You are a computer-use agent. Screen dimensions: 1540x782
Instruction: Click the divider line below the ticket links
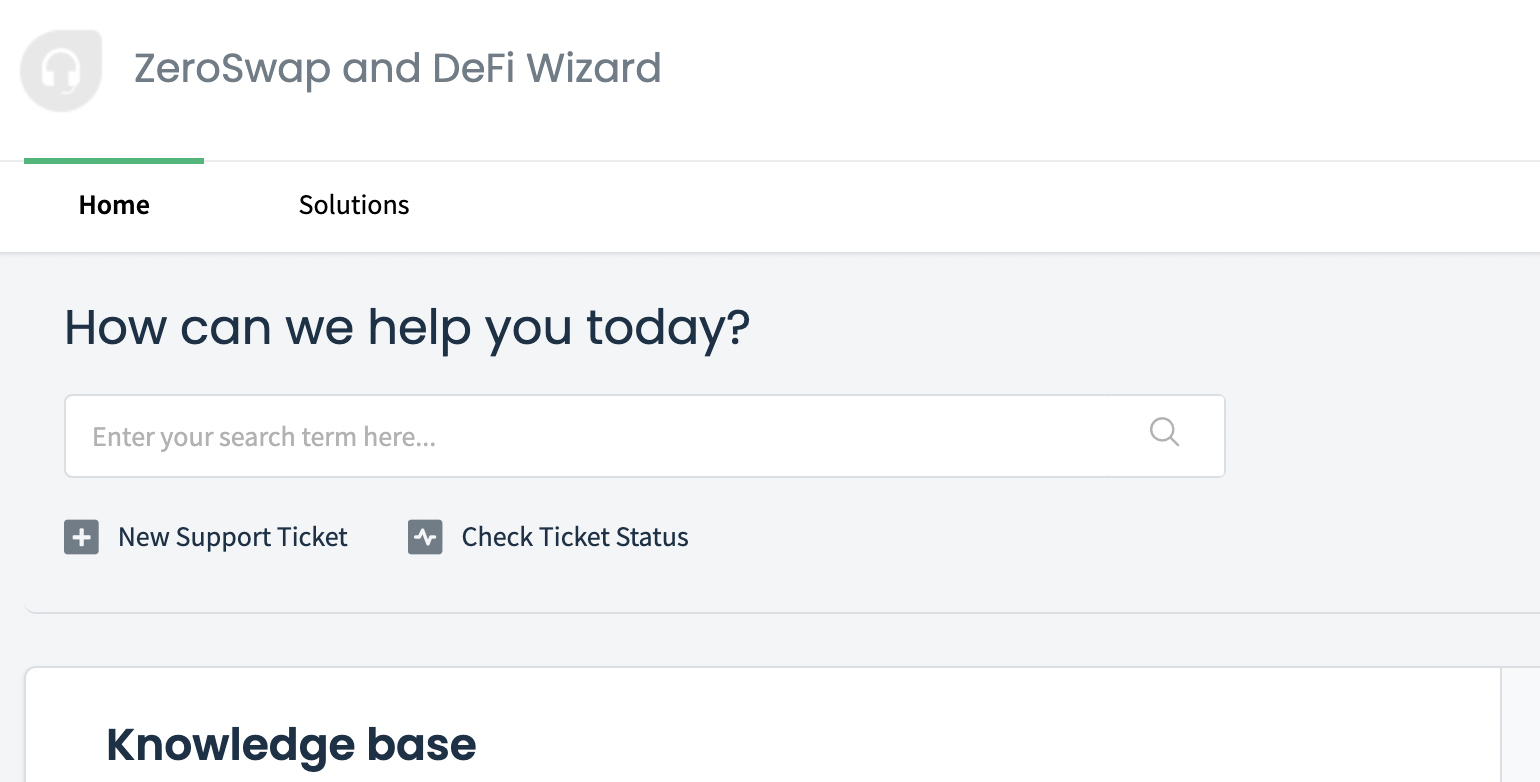click(x=780, y=612)
